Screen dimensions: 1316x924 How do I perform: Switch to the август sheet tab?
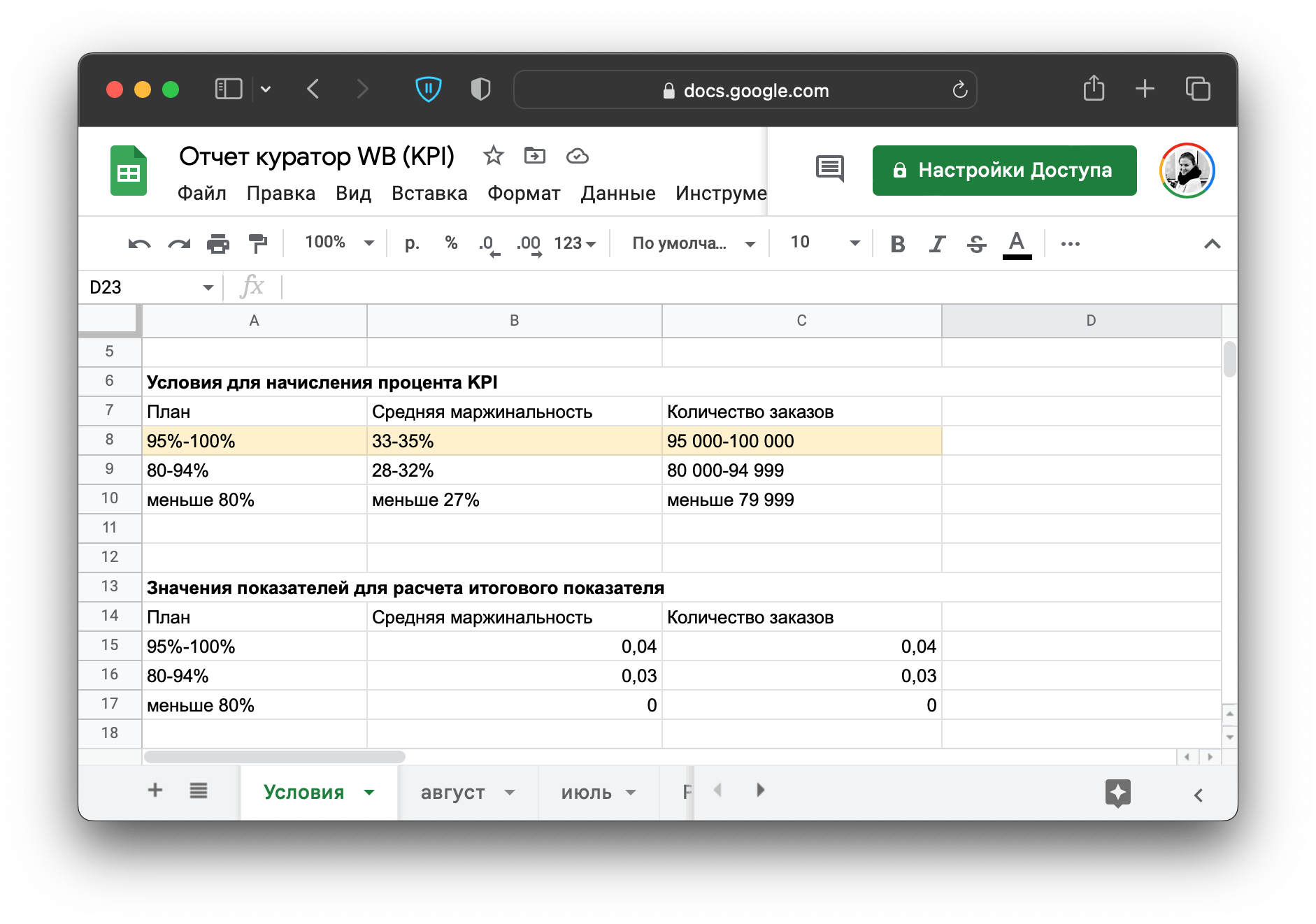452,793
